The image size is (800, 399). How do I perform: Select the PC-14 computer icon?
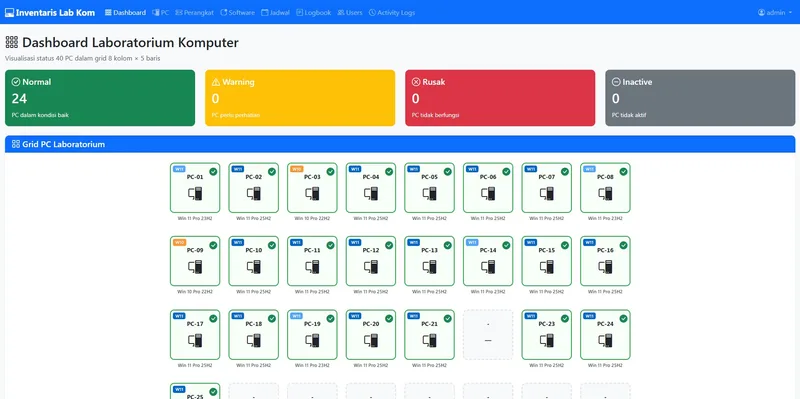click(x=488, y=267)
